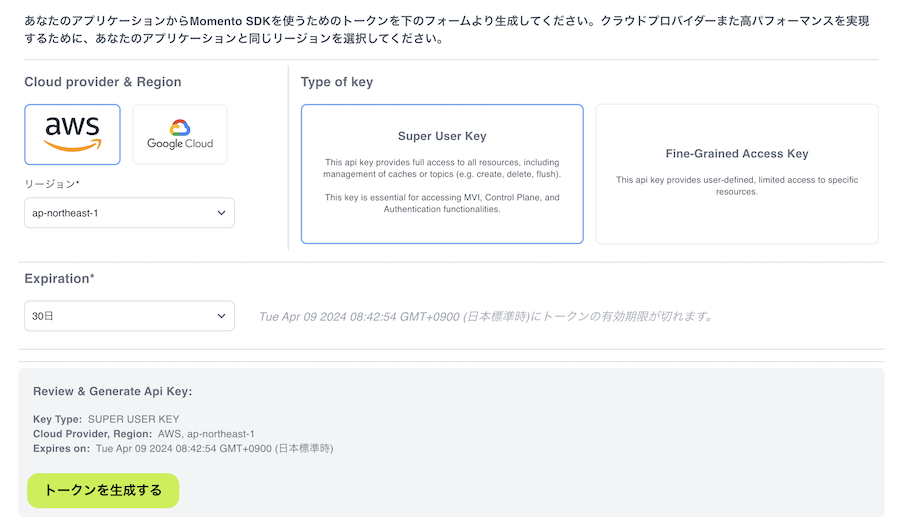
Task: Click the Japanese instruction paragraph at top
Action: point(447,30)
